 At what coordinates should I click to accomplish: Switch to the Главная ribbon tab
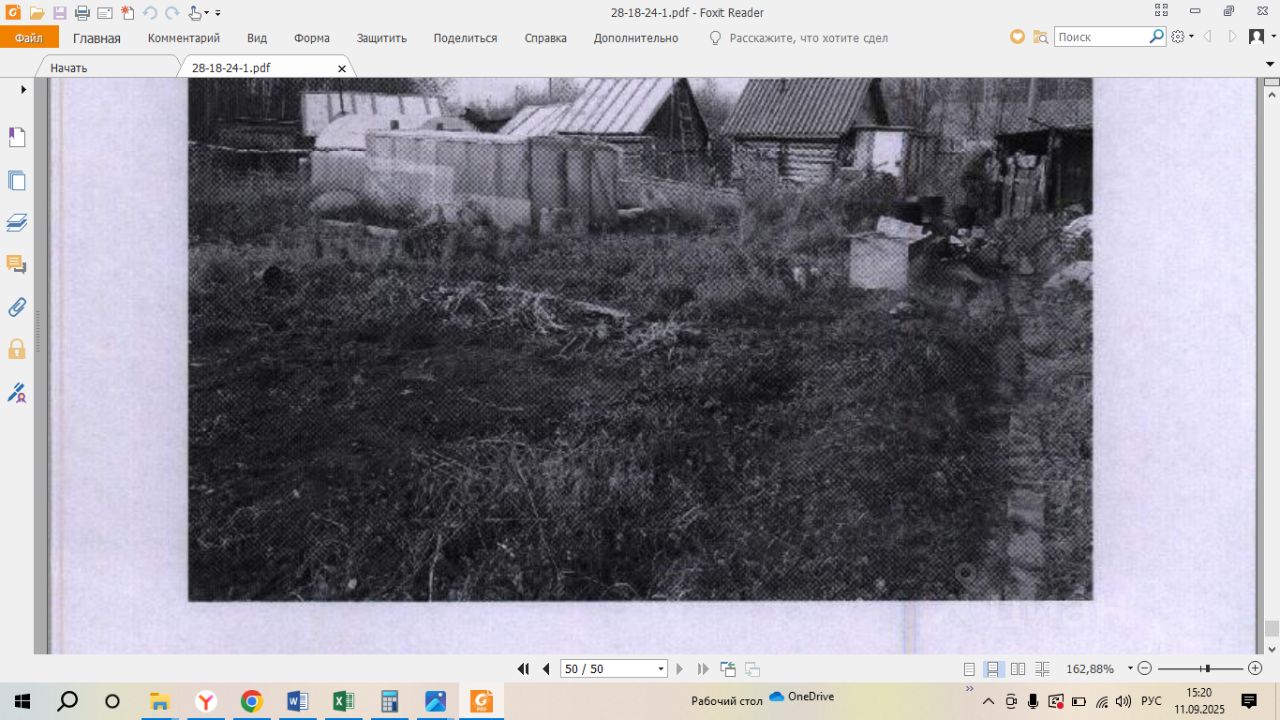pos(97,38)
